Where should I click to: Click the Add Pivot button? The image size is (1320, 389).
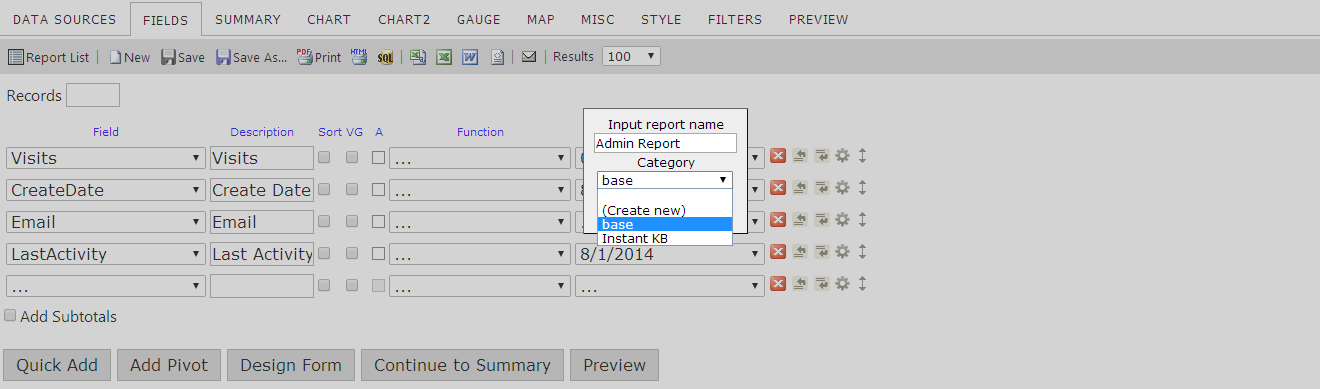[169, 365]
